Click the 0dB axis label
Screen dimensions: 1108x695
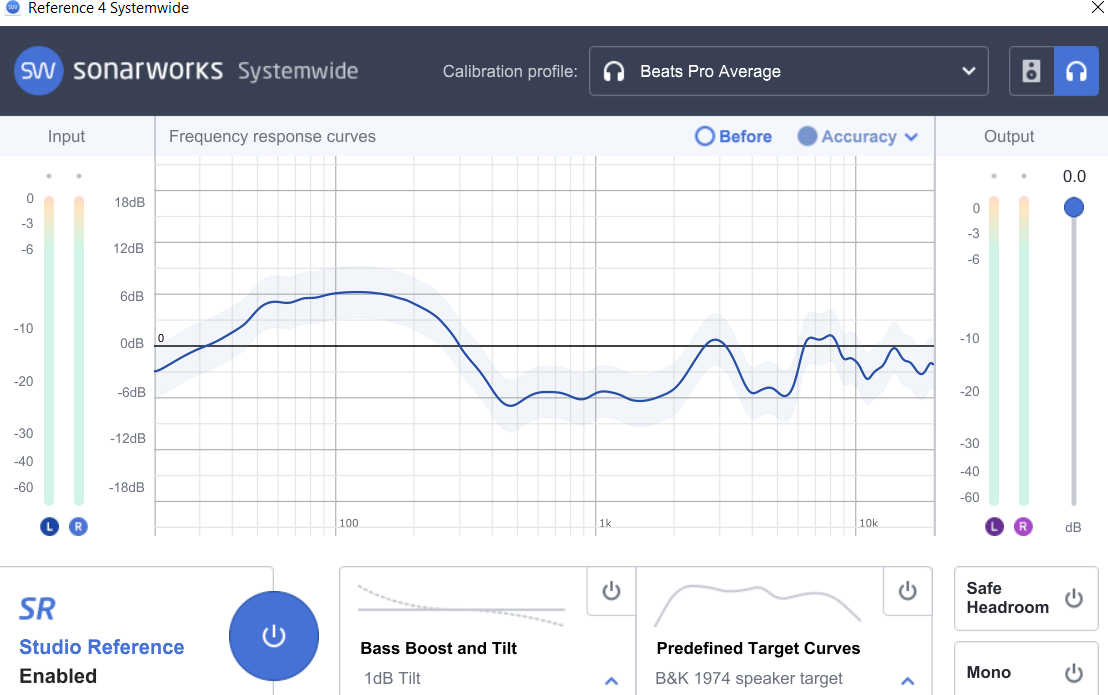[x=132, y=343]
